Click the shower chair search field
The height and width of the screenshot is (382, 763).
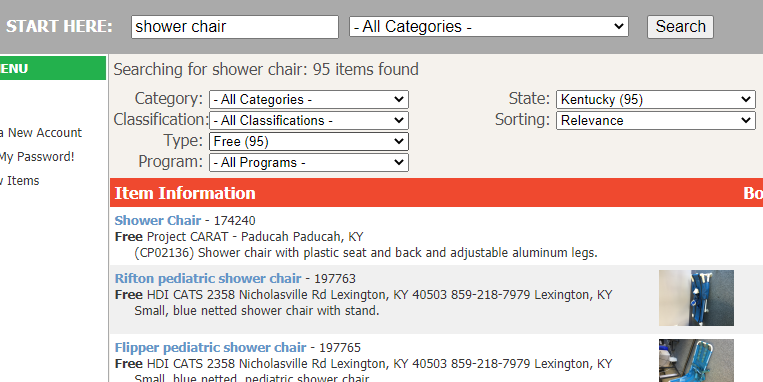click(235, 27)
